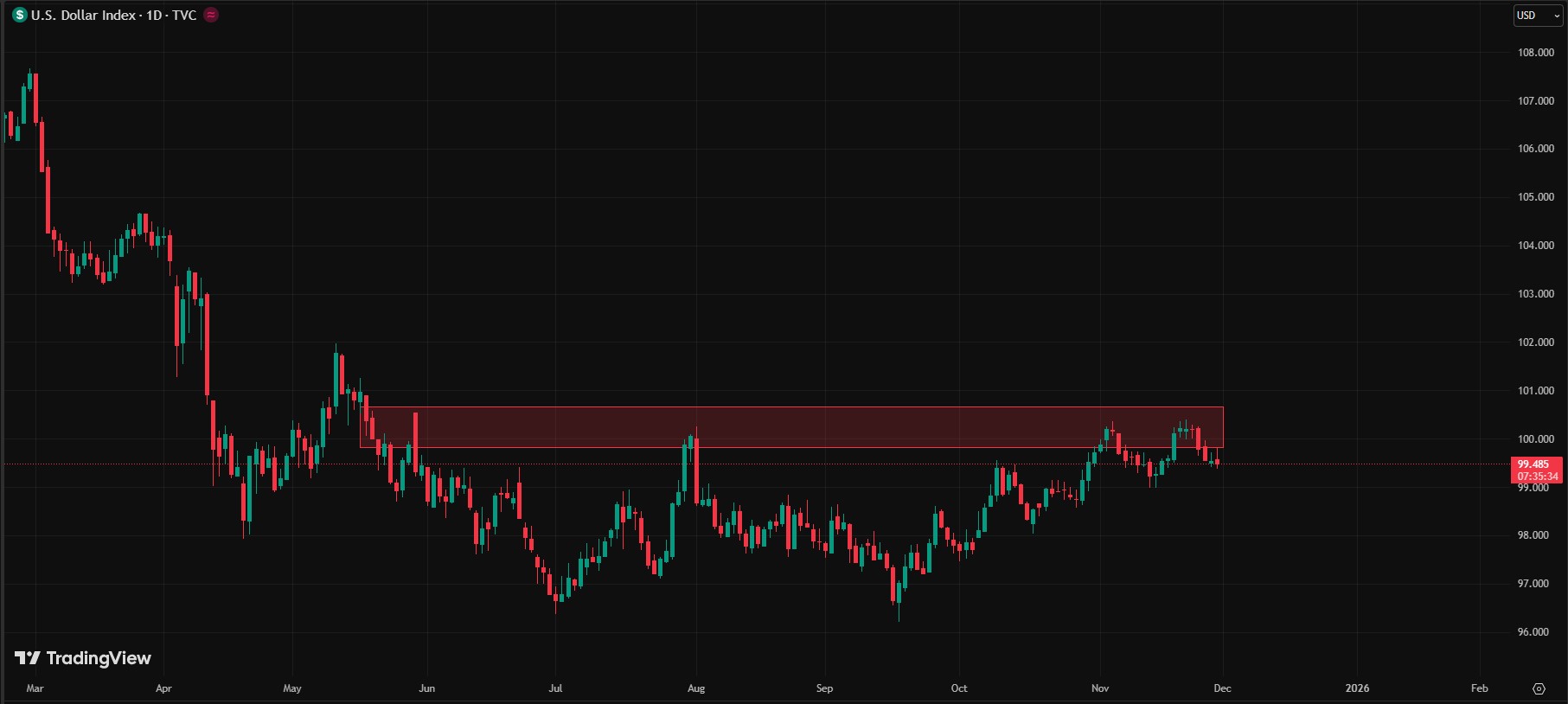Click the 108.000 price axis label
Screen dimensions: 1568x704
pos(1535,53)
